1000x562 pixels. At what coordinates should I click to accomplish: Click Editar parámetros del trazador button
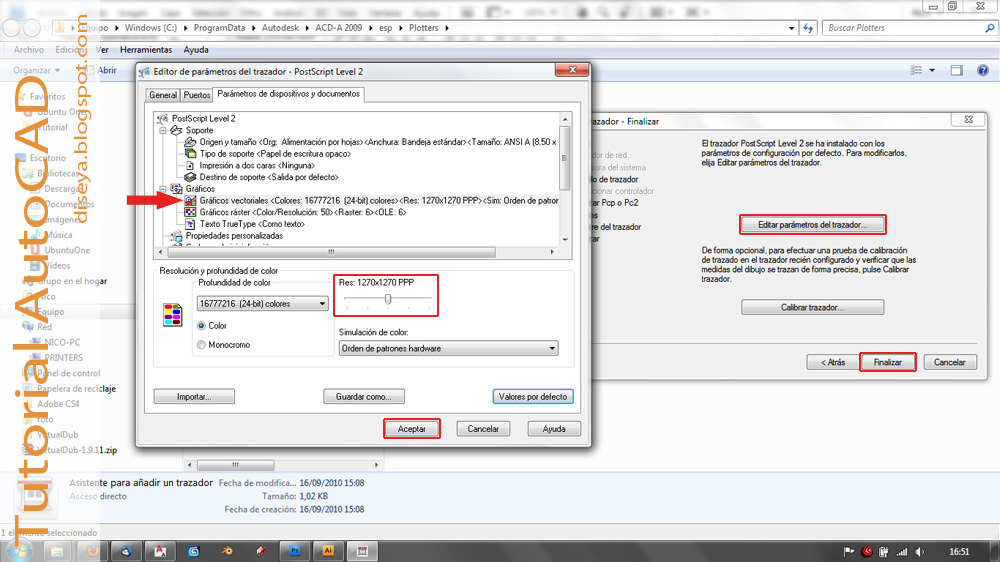point(812,225)
